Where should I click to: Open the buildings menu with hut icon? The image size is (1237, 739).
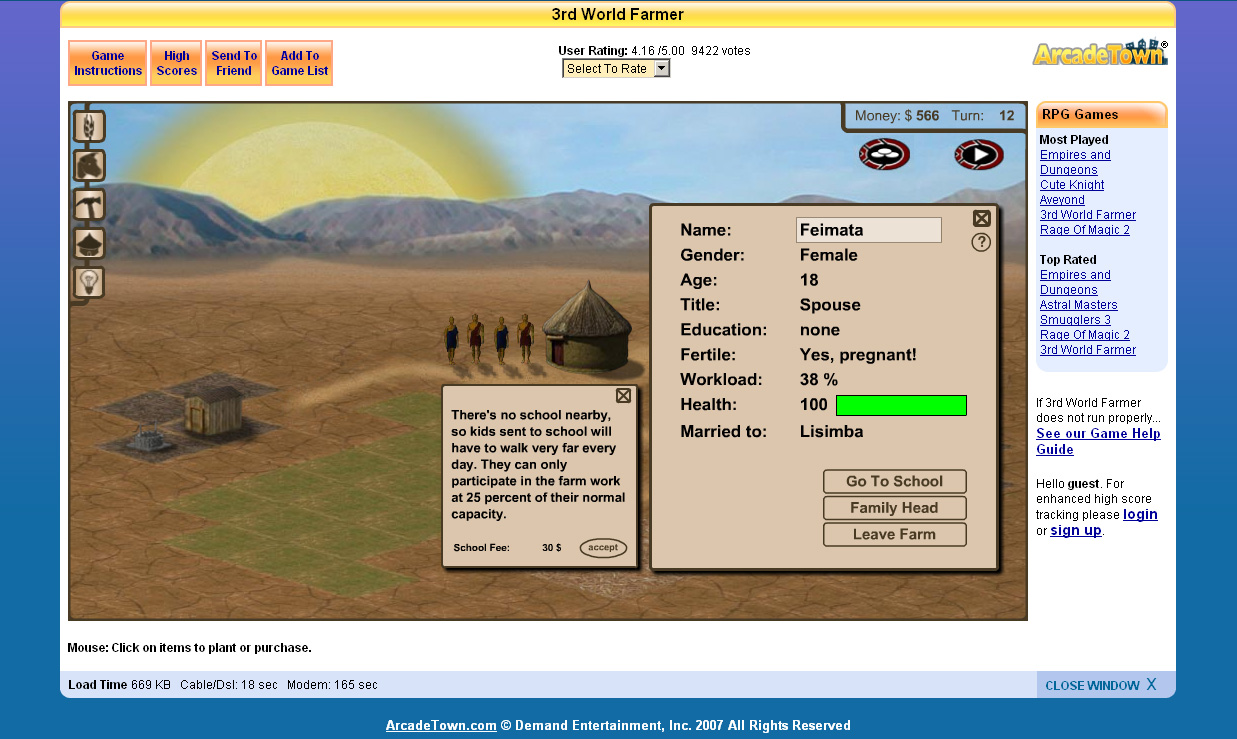point(90,243)
